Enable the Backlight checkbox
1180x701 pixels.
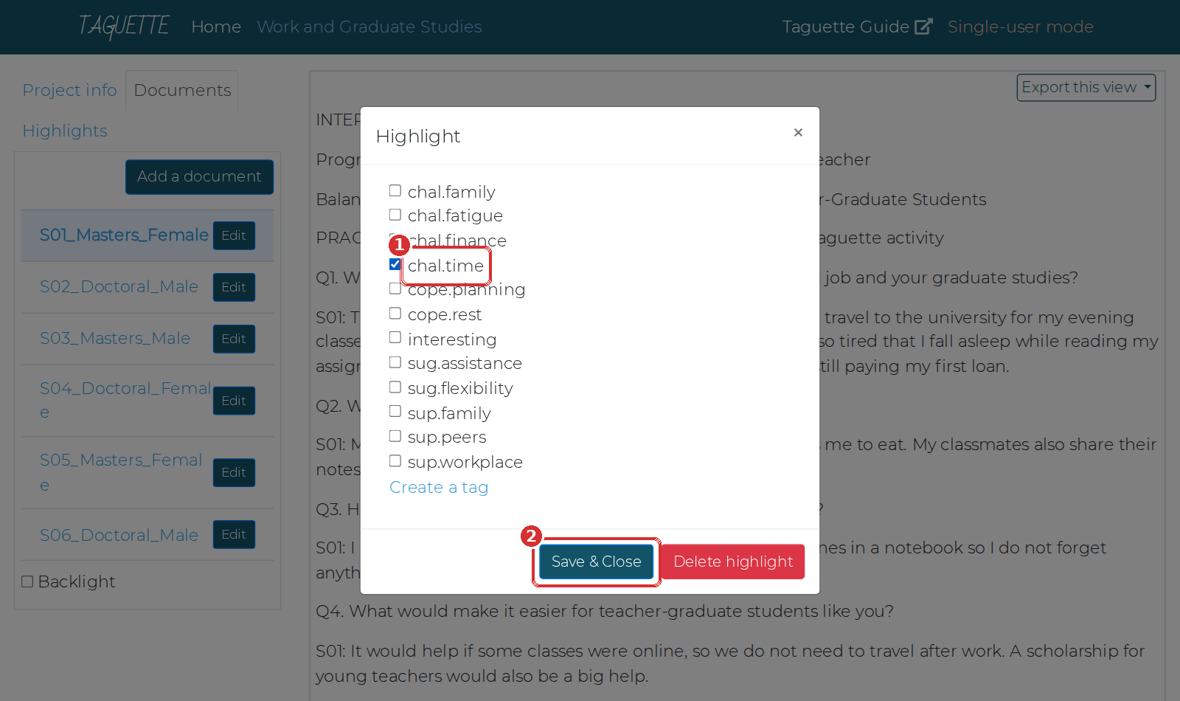(x=27, y=581)
